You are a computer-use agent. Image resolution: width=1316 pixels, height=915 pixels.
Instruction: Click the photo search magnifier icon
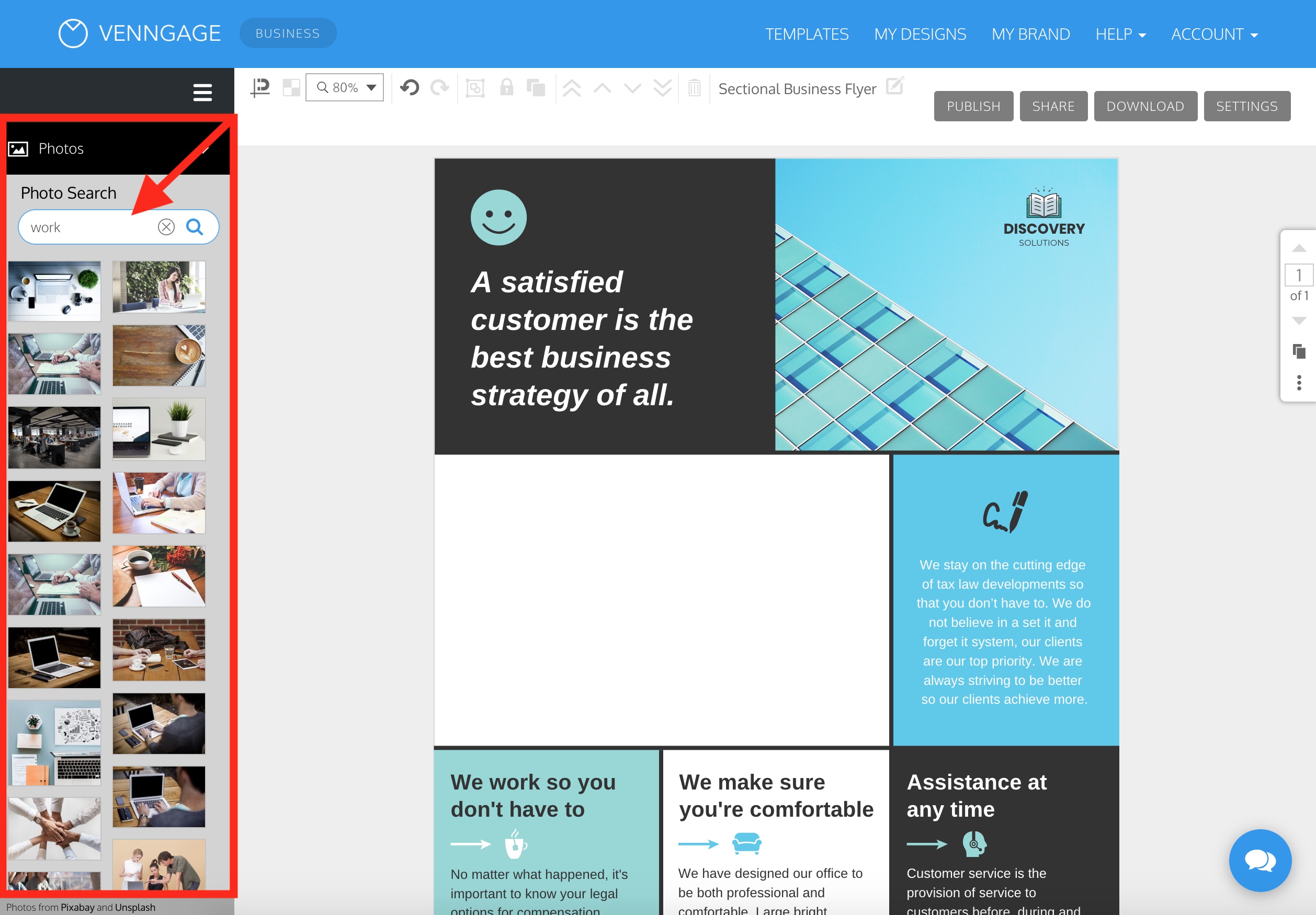click(195, 227)
